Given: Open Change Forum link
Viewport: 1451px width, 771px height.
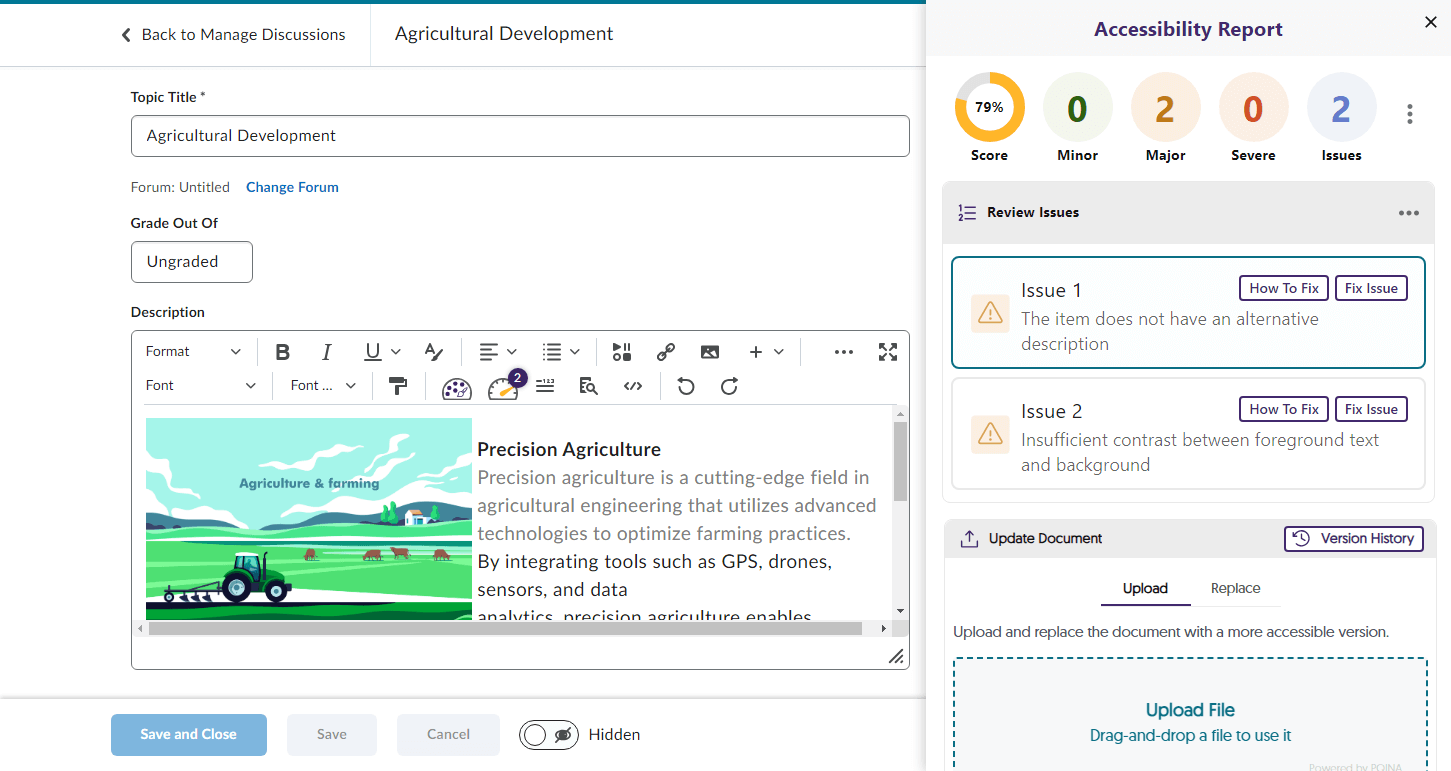Looking at the screenshot, I should [x=292, y=187].
